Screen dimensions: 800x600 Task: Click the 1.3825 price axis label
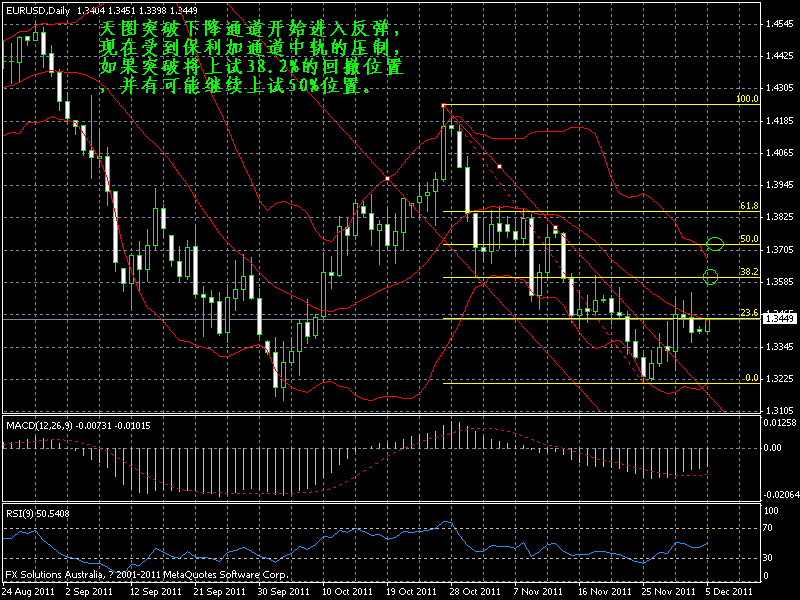780,217
